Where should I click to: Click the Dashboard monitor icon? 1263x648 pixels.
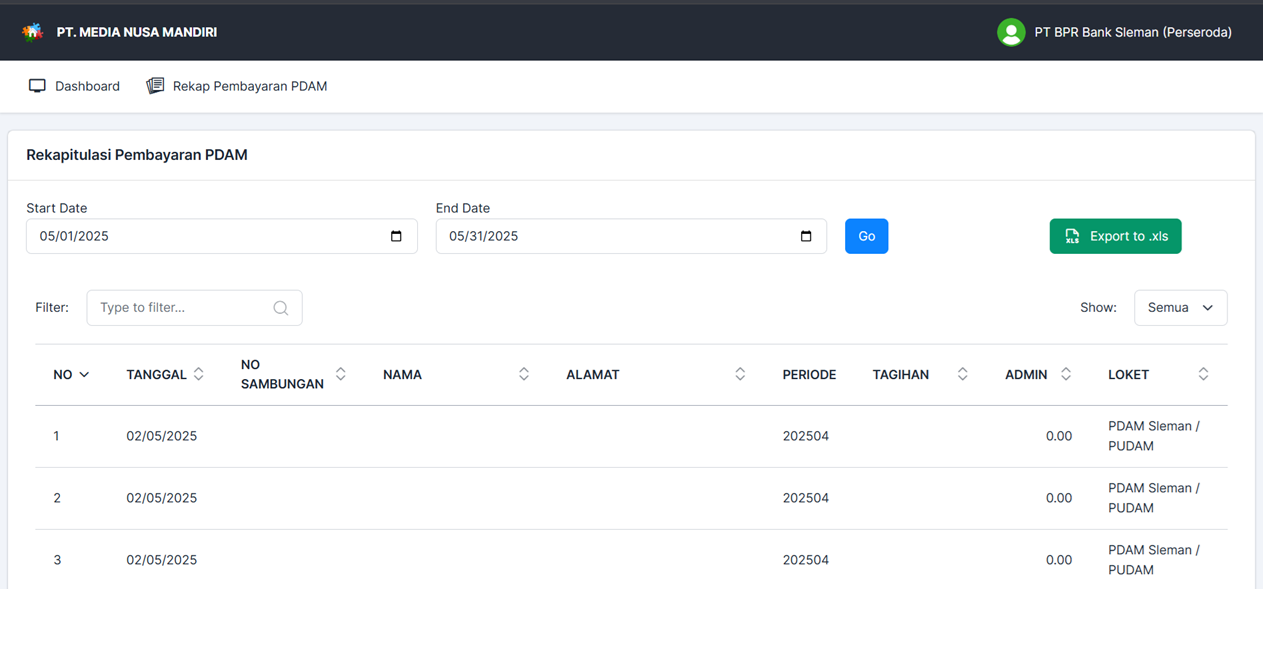pyautogui.click(x=38, y=85)
